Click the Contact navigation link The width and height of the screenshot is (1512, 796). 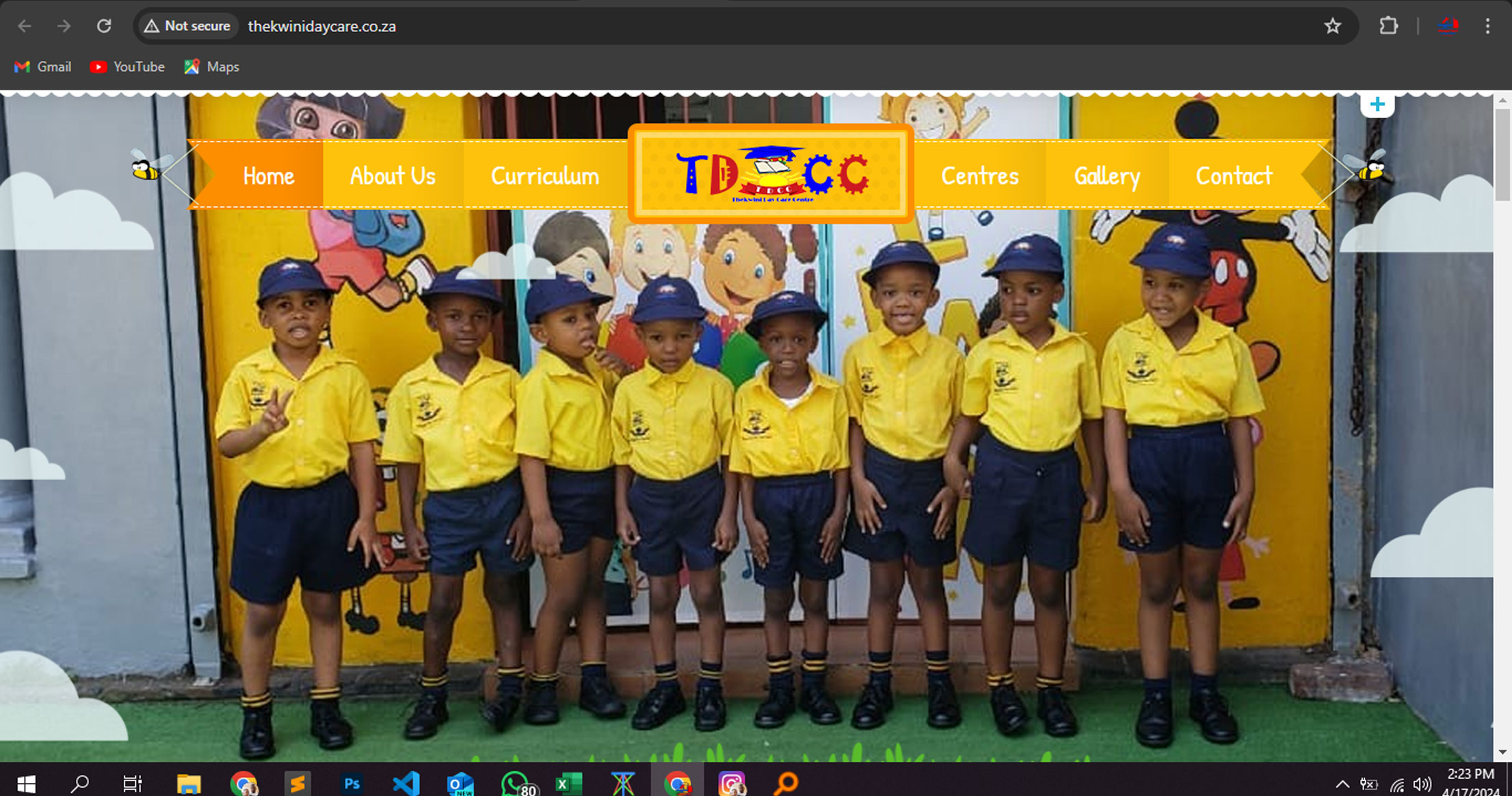pyautogui.click(x=1234, y=176)
